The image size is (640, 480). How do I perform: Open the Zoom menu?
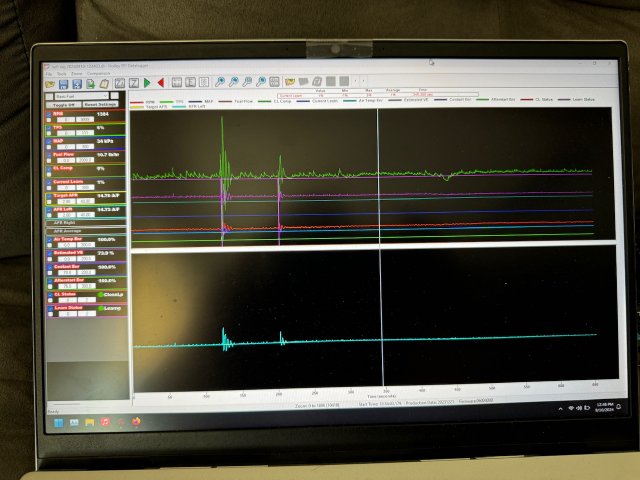coord(75,74)
